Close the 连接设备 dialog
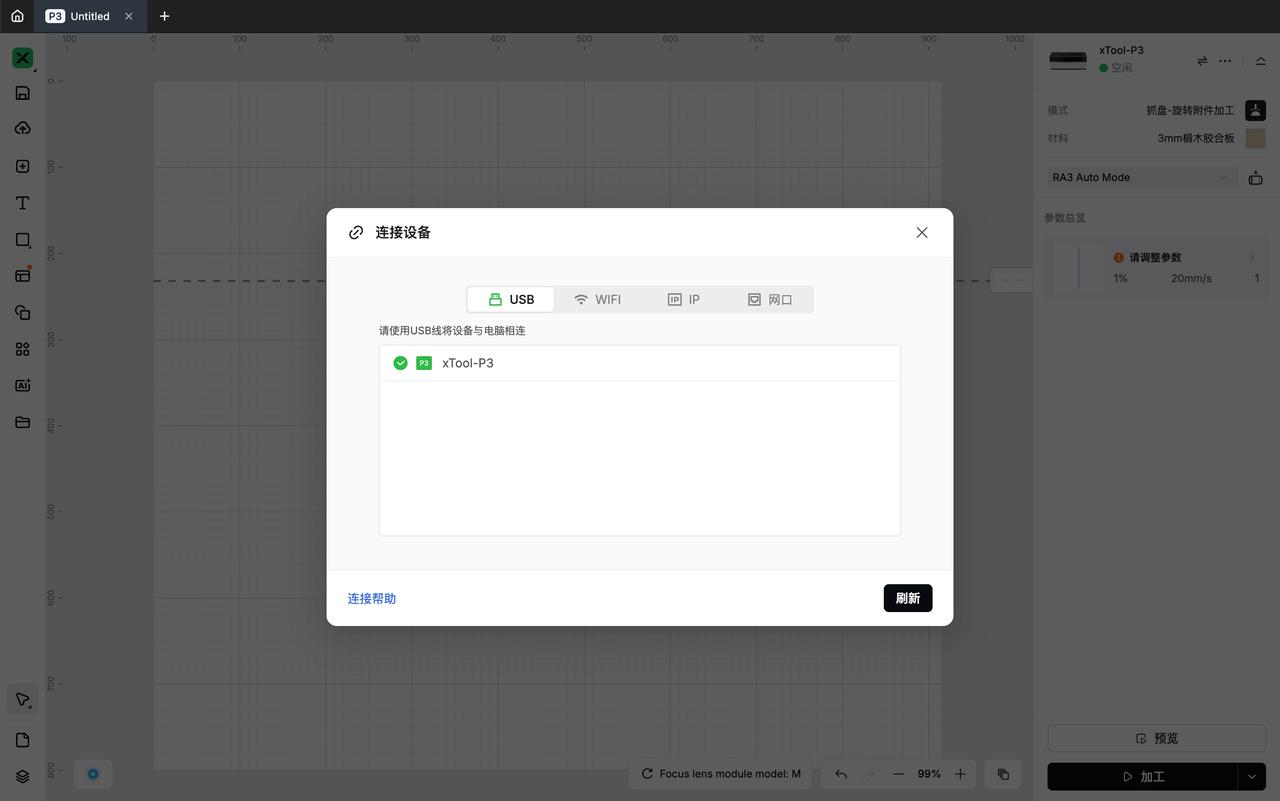The width and height of the screenshot is (1280, 801). pos(921,232)
